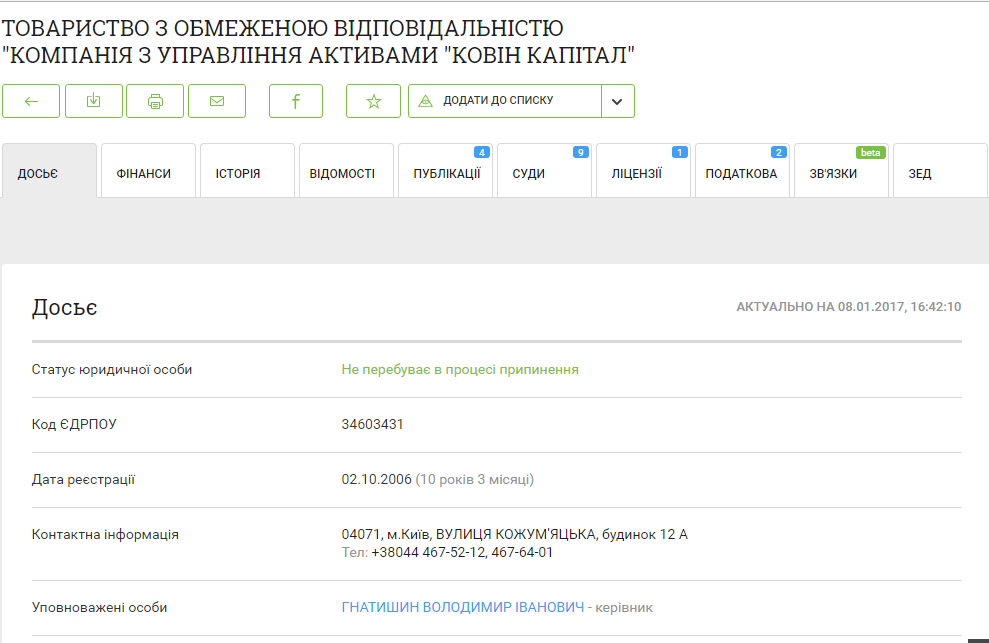Viewport: 989px width, 643px height.
Task: Send dossier by email envelope icon
Action: (x=217, y=101)
